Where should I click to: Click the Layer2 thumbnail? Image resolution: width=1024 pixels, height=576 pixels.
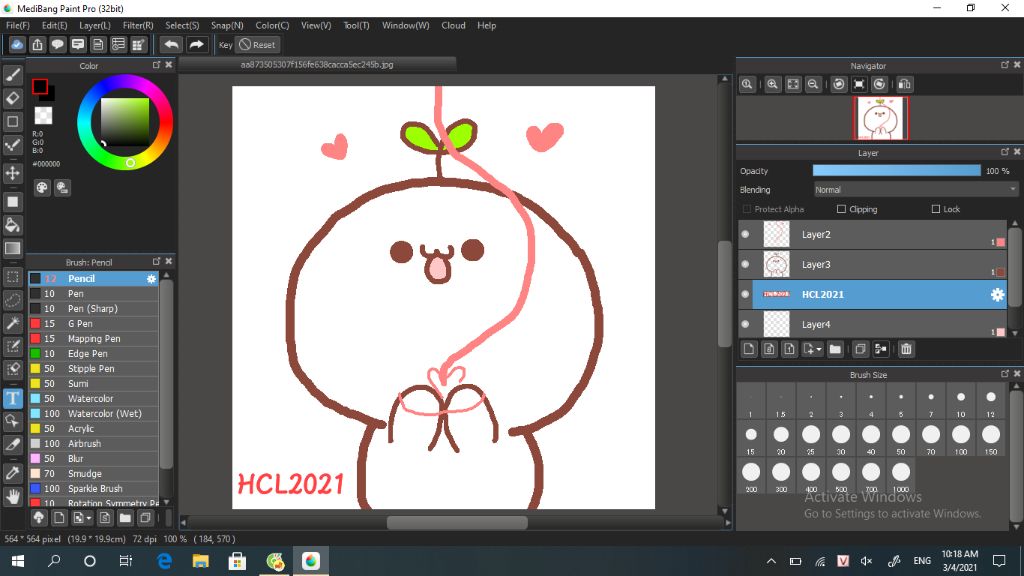[x=776, y=234]
